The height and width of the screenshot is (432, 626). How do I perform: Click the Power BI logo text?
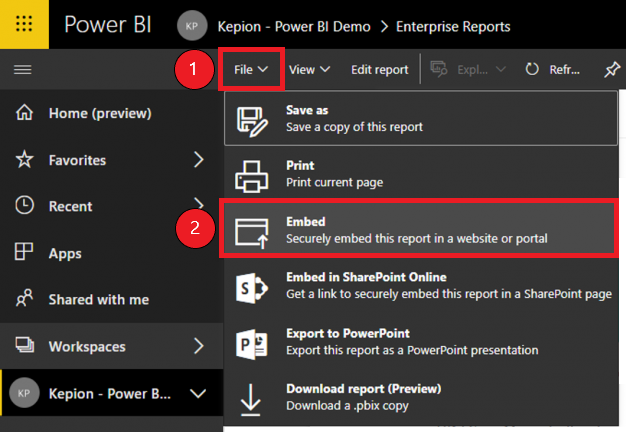[x=108, y=25]
